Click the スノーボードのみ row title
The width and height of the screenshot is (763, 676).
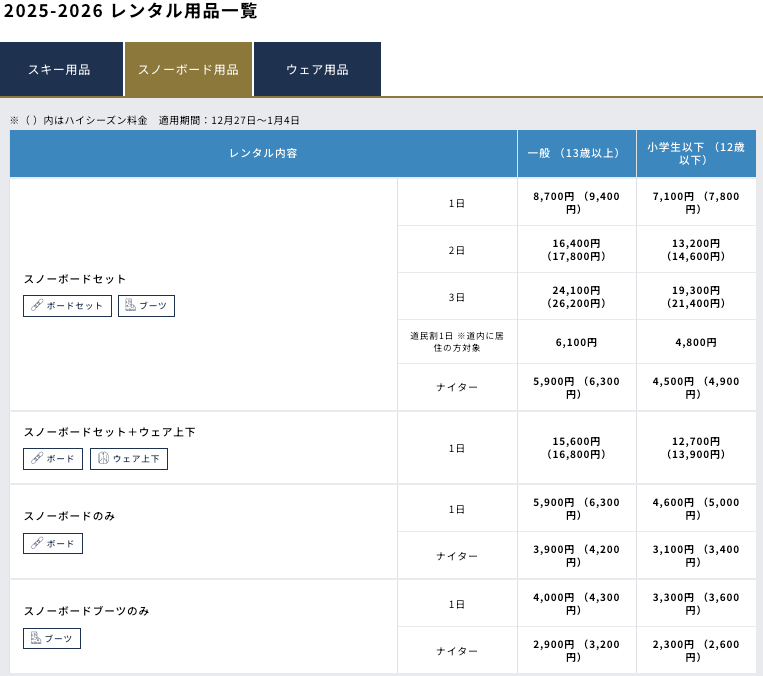(69, 516)
